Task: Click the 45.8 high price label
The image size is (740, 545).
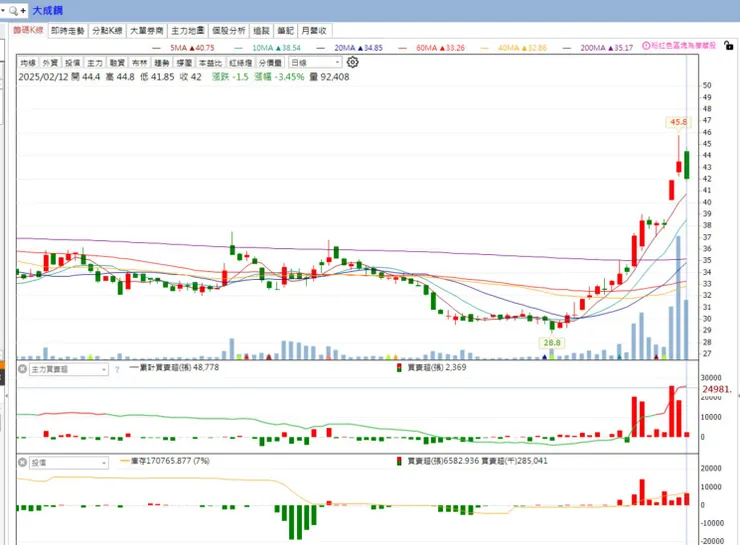Action: coord(678,122)
